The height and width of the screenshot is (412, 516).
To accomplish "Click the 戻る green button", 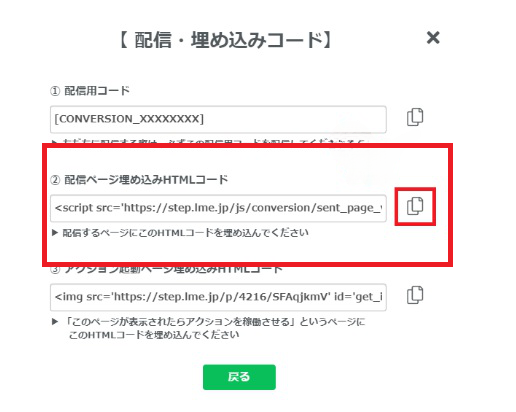I will tap(239, 377).
